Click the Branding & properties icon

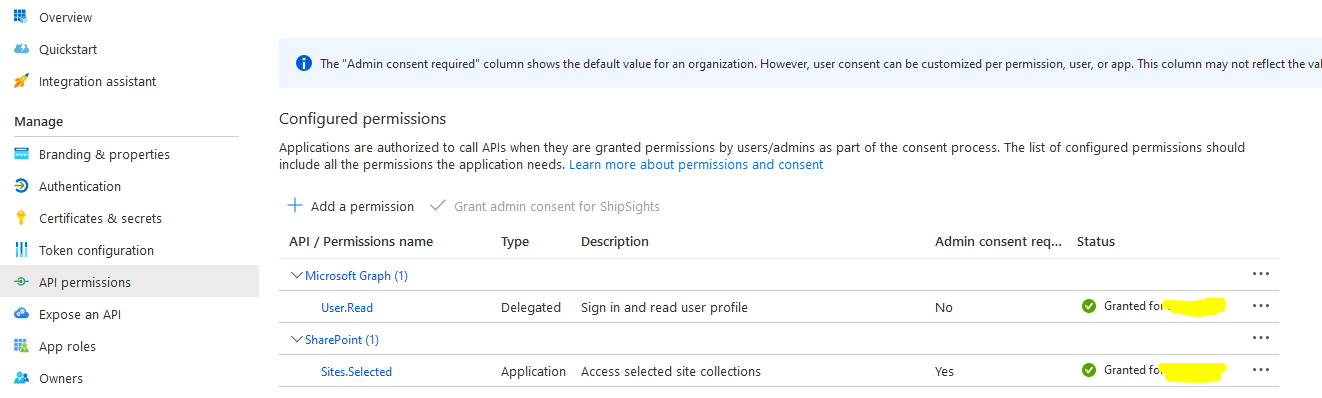click(20, 154)
